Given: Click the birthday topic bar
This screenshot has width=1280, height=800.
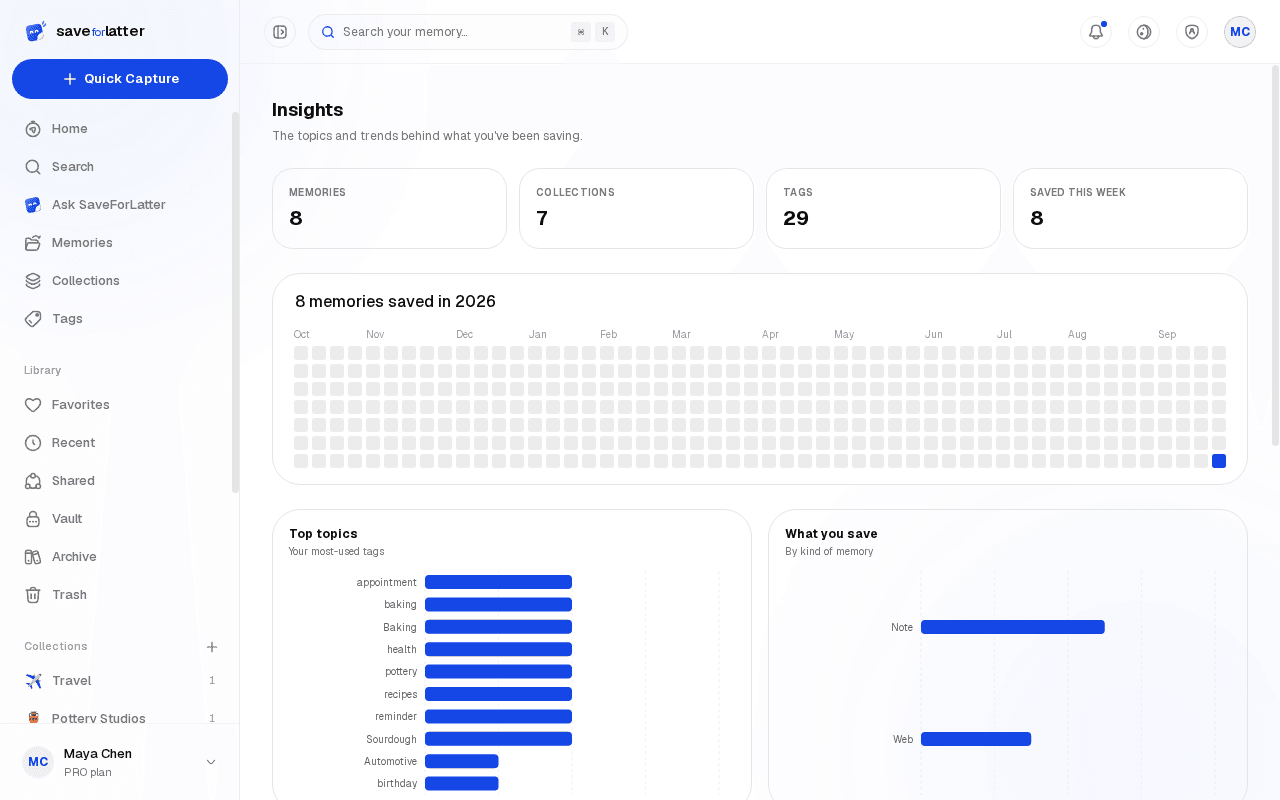Looking at the screenshot, I should pyautogui.click(x=462, y=784).
